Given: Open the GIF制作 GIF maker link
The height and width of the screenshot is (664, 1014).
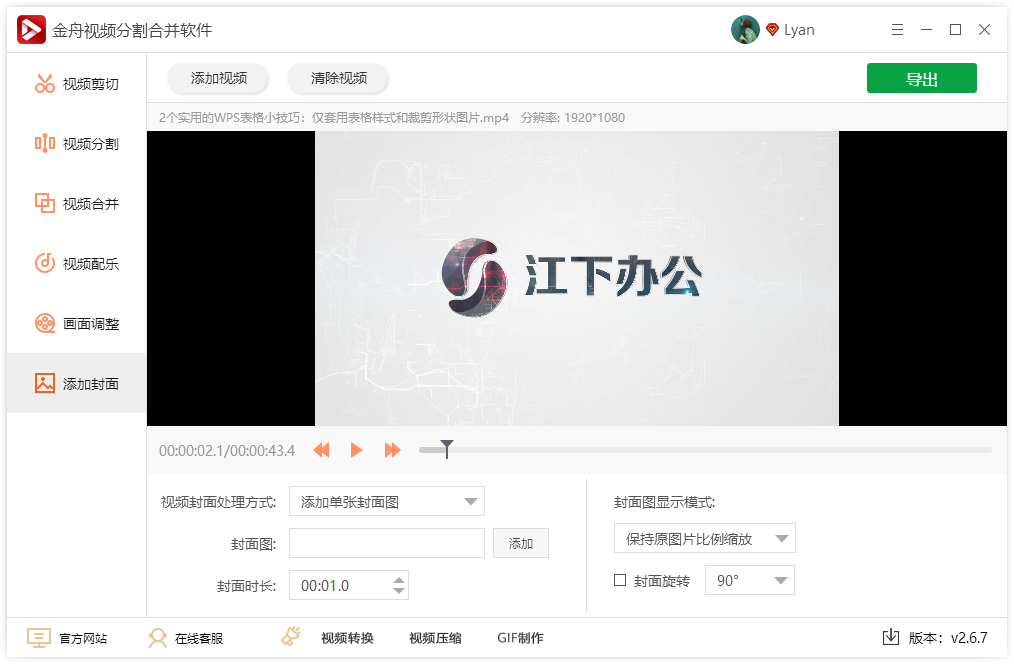Looking at the screenshot, I should 521,638.
